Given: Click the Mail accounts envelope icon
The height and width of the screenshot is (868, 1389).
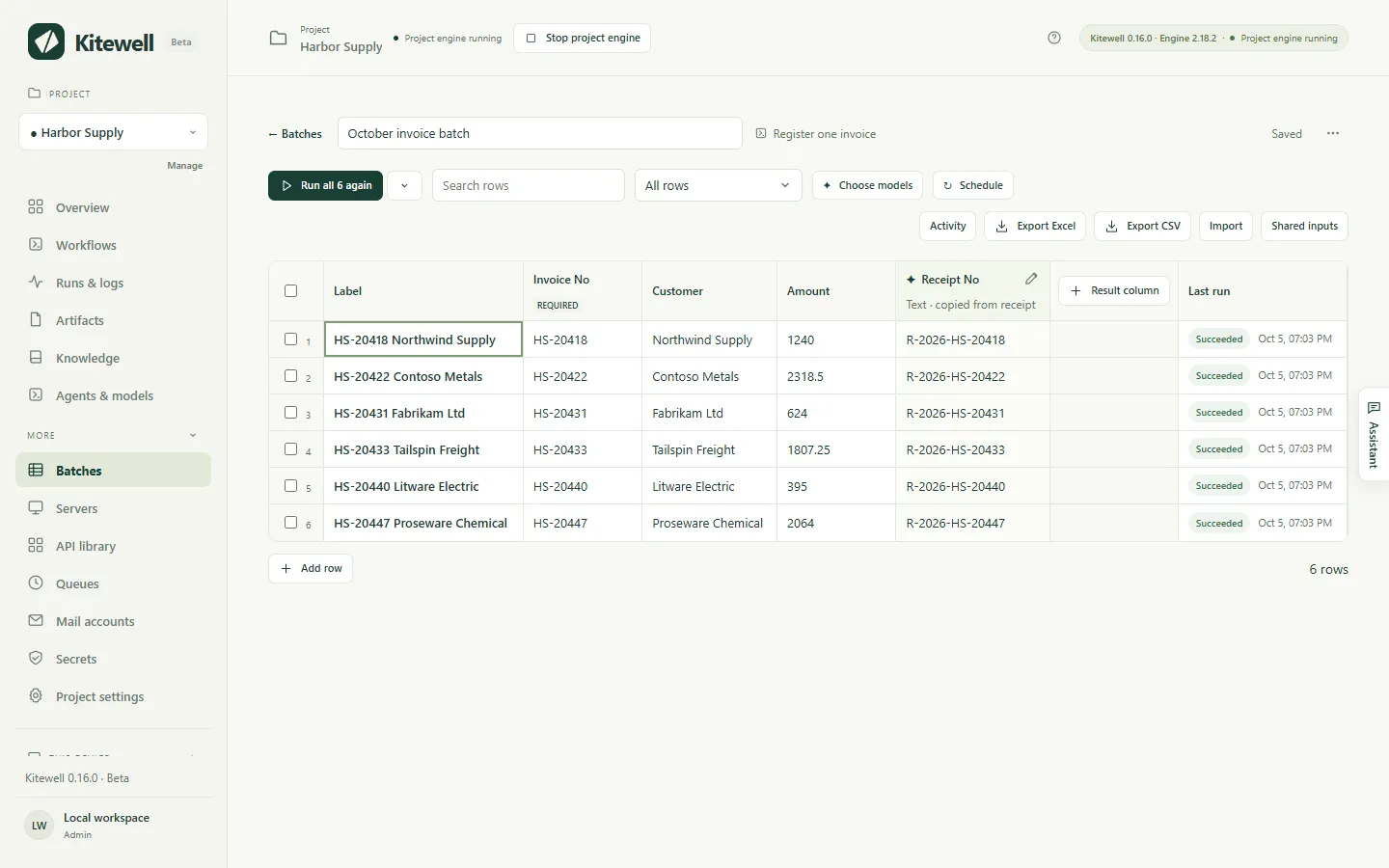Looking at the screenshot, I should [x=36, y=620].
